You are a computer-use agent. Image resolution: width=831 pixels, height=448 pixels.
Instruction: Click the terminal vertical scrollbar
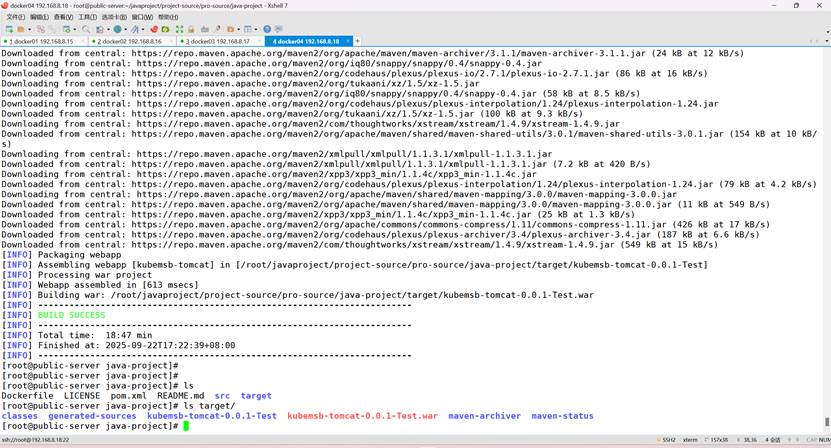point(827,422)
